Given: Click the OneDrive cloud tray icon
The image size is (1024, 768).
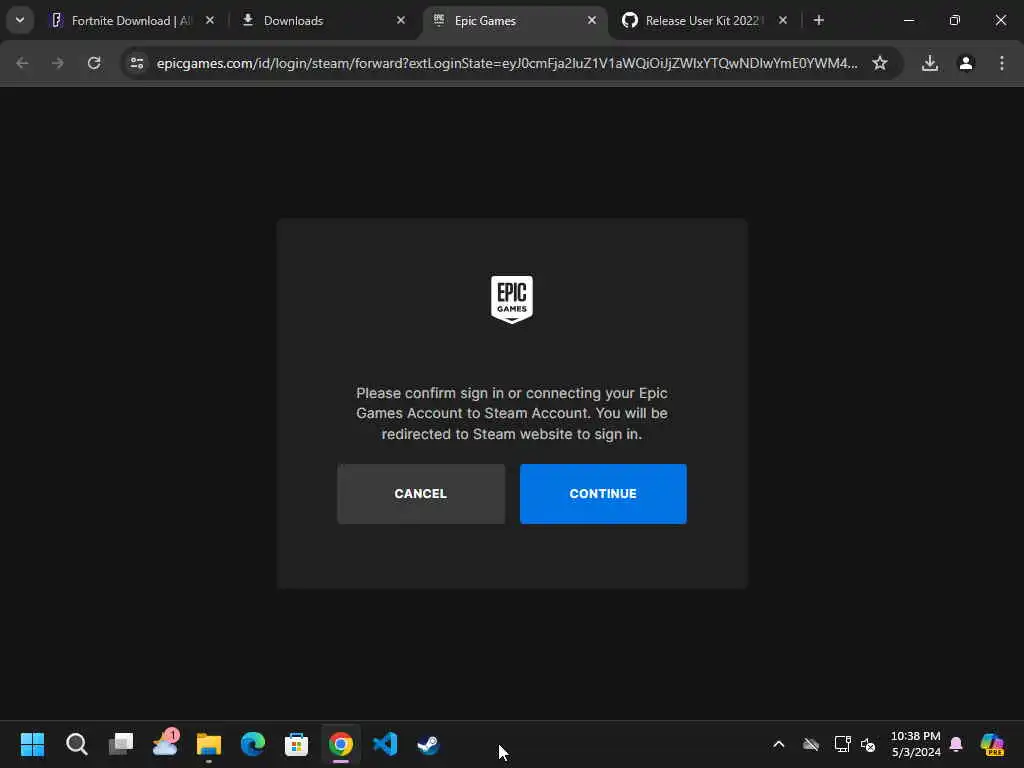Looking at the screenshot, I should pyautogui.click(x=811, y=744).
